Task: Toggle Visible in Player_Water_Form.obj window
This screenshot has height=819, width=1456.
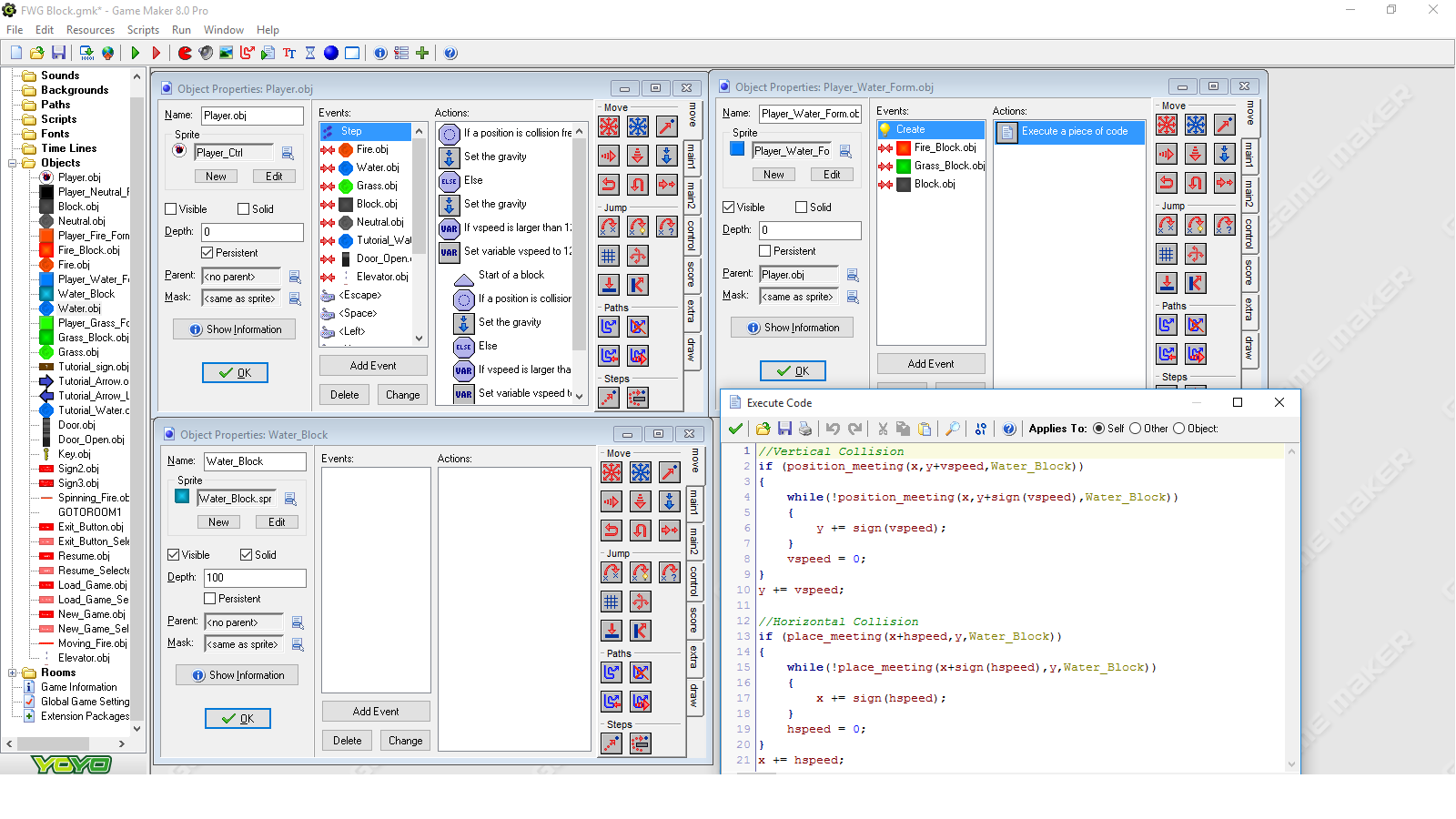Action: point(728,207)
